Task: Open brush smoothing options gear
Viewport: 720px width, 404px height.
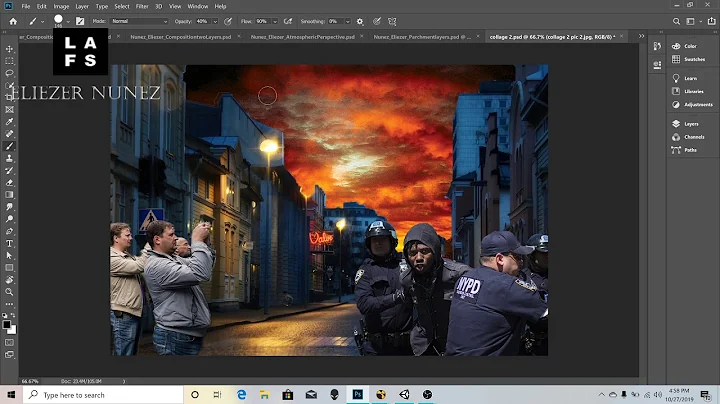Action: click(360, 21)
